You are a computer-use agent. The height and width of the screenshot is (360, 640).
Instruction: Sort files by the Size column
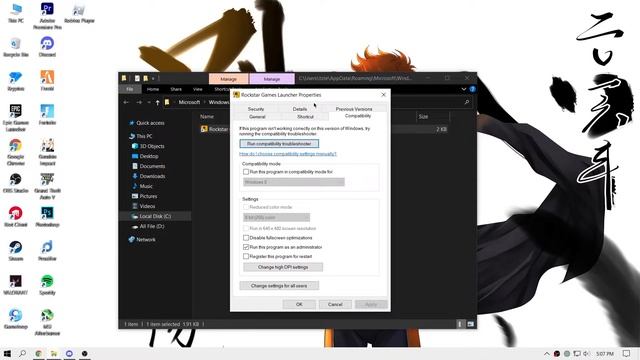coord(432,117)
